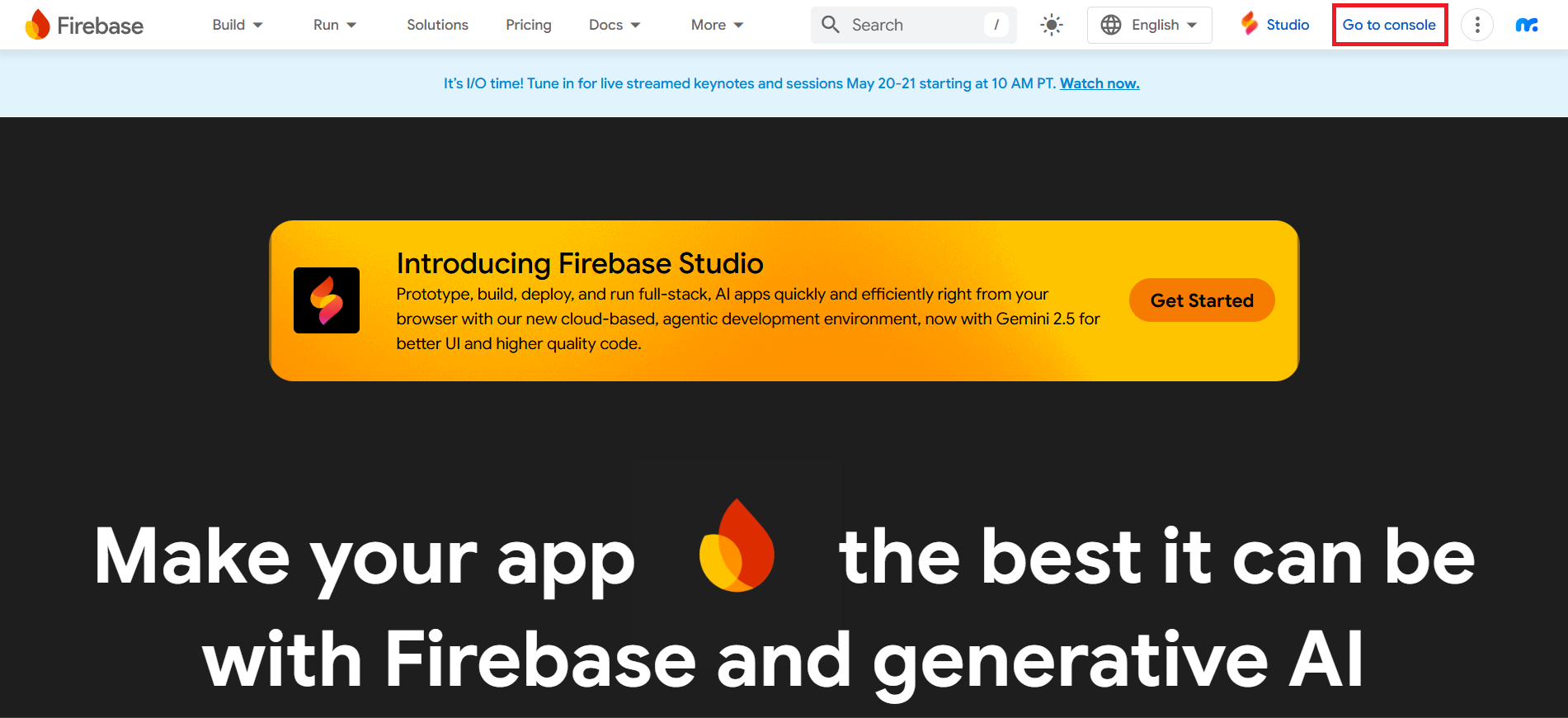Screen dimensions: 1568x718
Task: Open the Pricing page
Action: pos(529,25)
